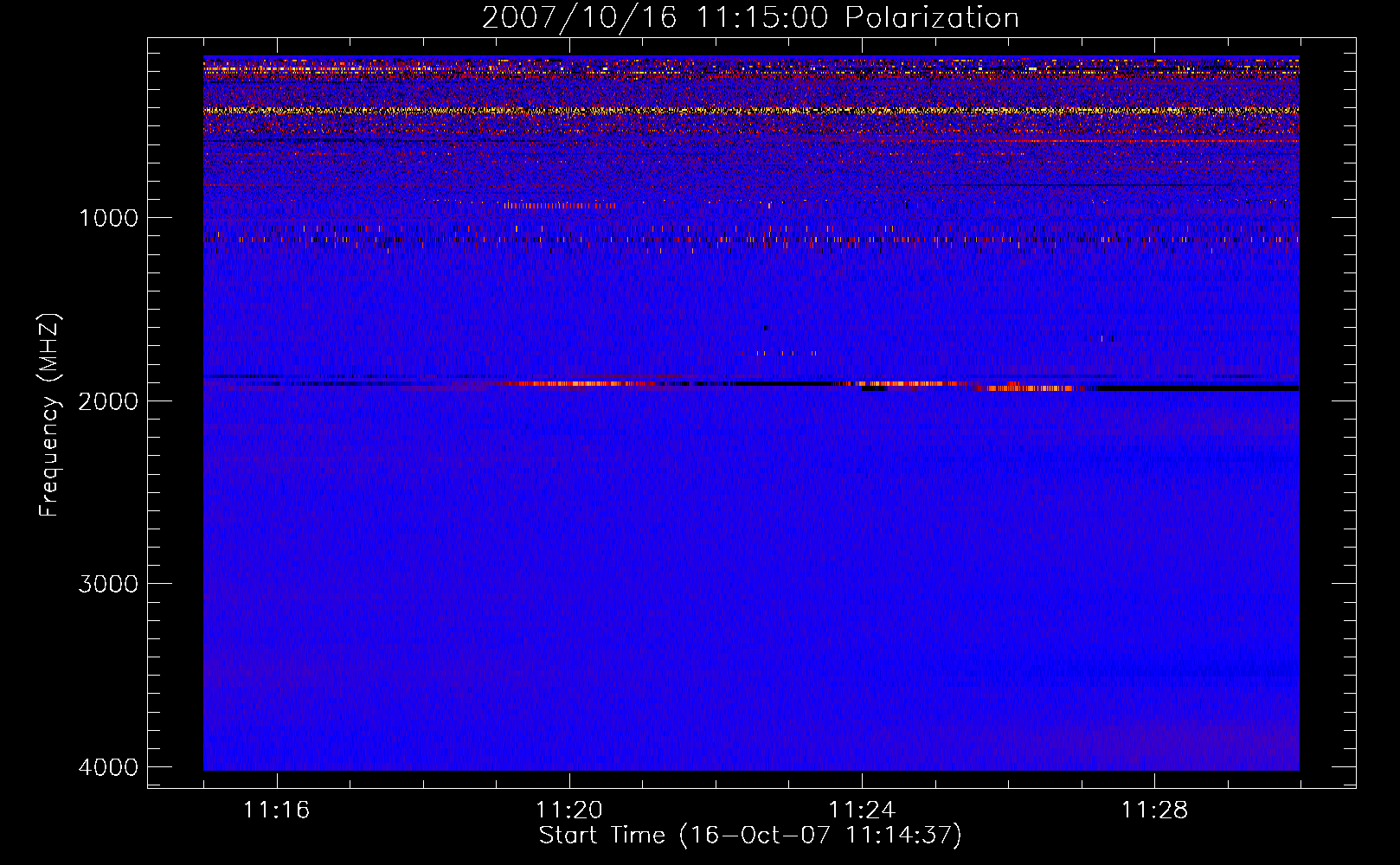This screenshot has width=1400, height=865.
Task: Select the 'Frequency (MHZ)' axis label
Action: click(x=50, y=415)
